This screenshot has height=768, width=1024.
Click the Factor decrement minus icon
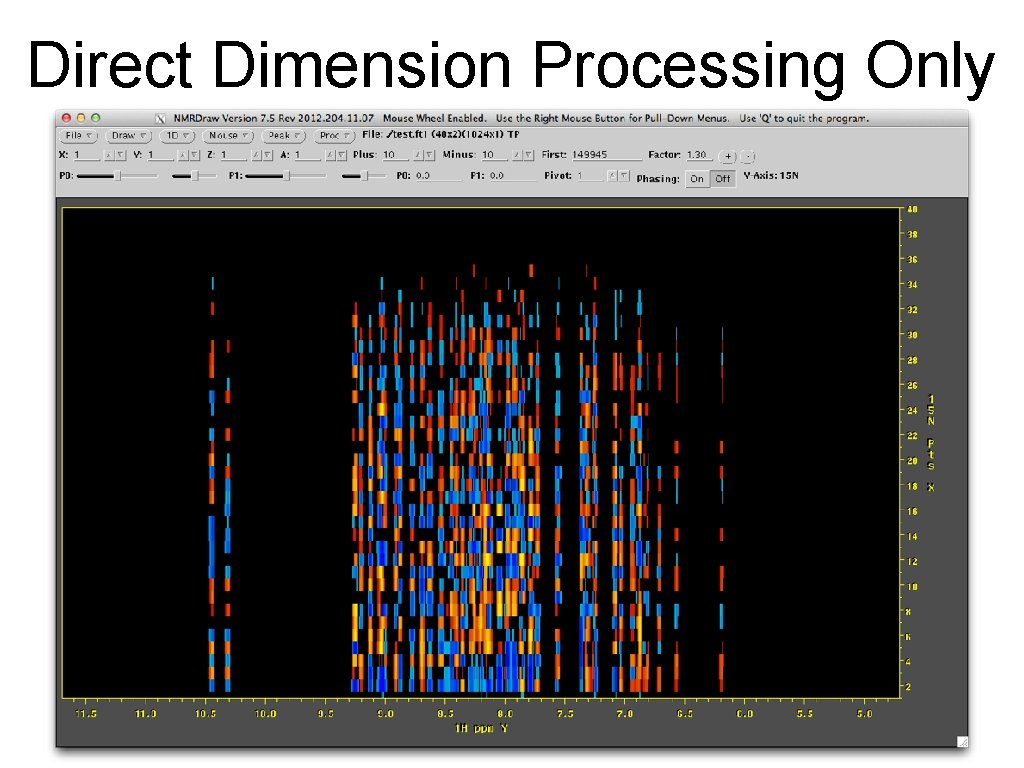coord(748,156)
